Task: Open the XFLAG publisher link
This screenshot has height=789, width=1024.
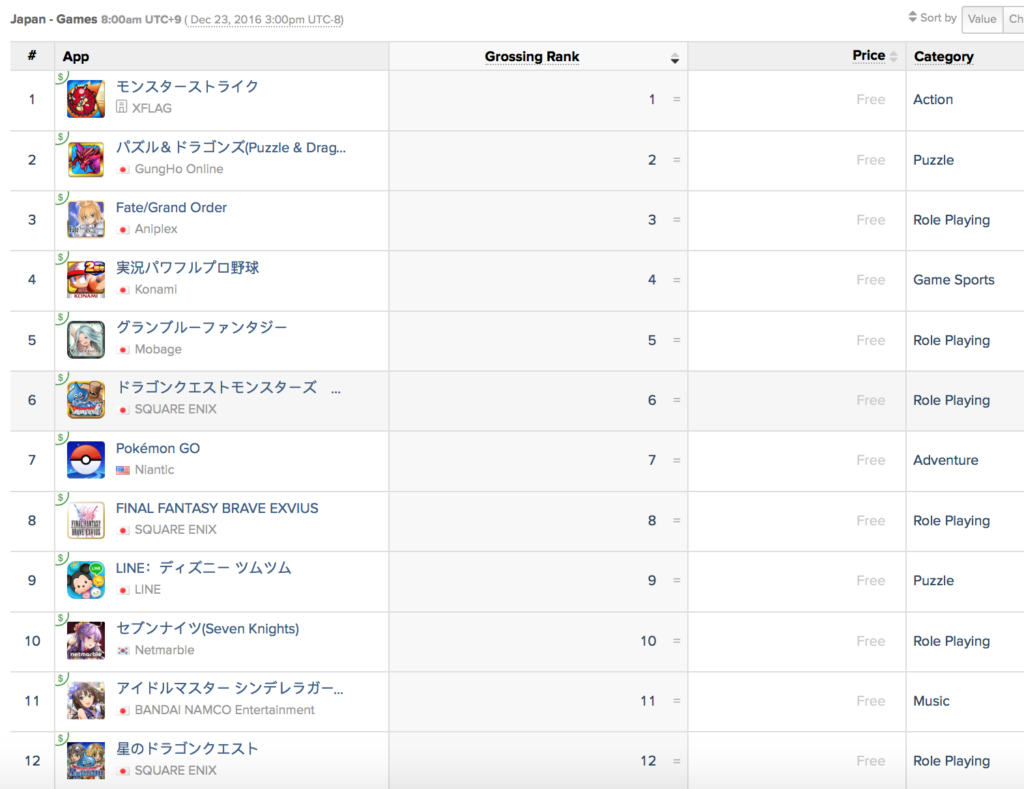Action: 152,108
